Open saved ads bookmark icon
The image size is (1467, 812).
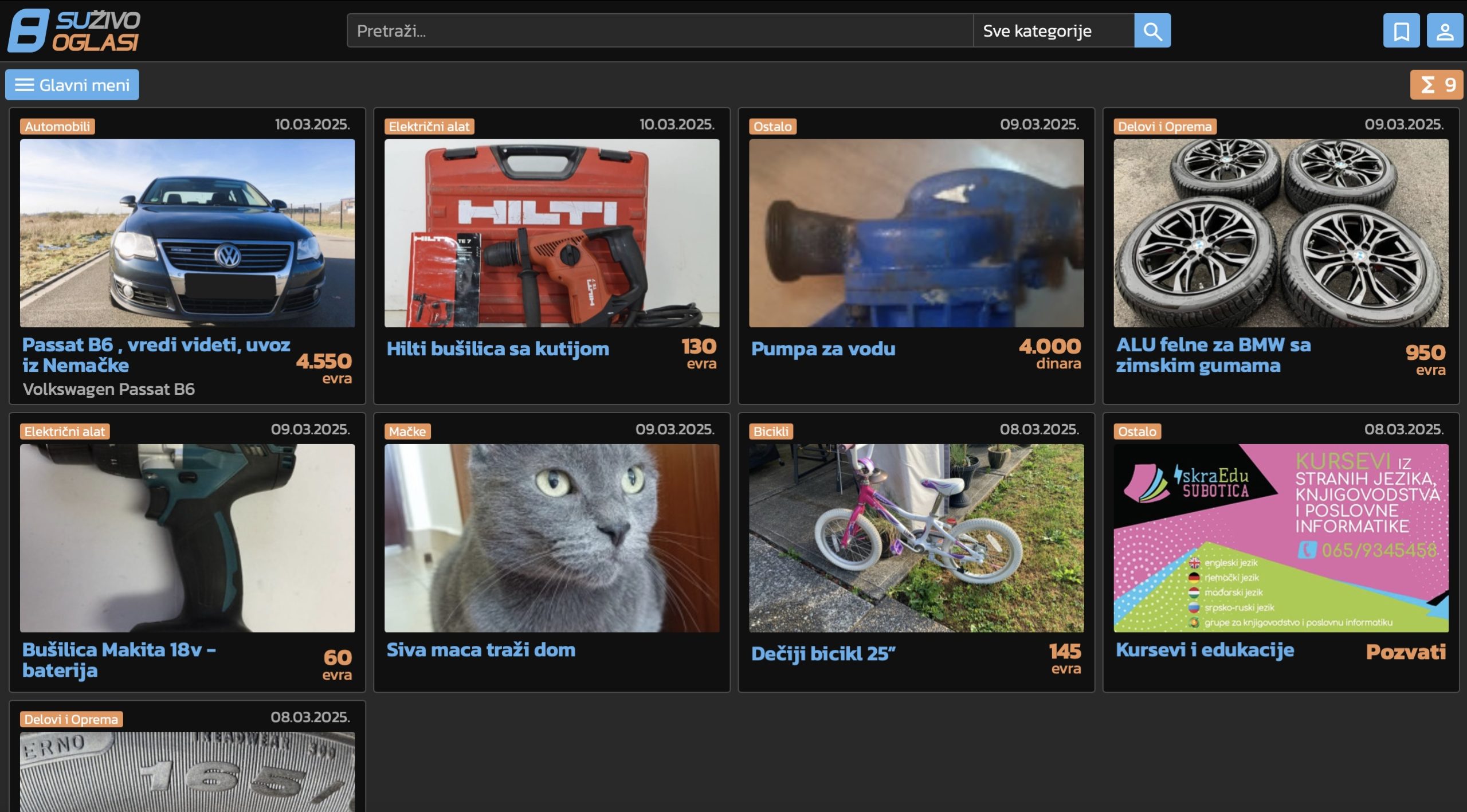1401,31
